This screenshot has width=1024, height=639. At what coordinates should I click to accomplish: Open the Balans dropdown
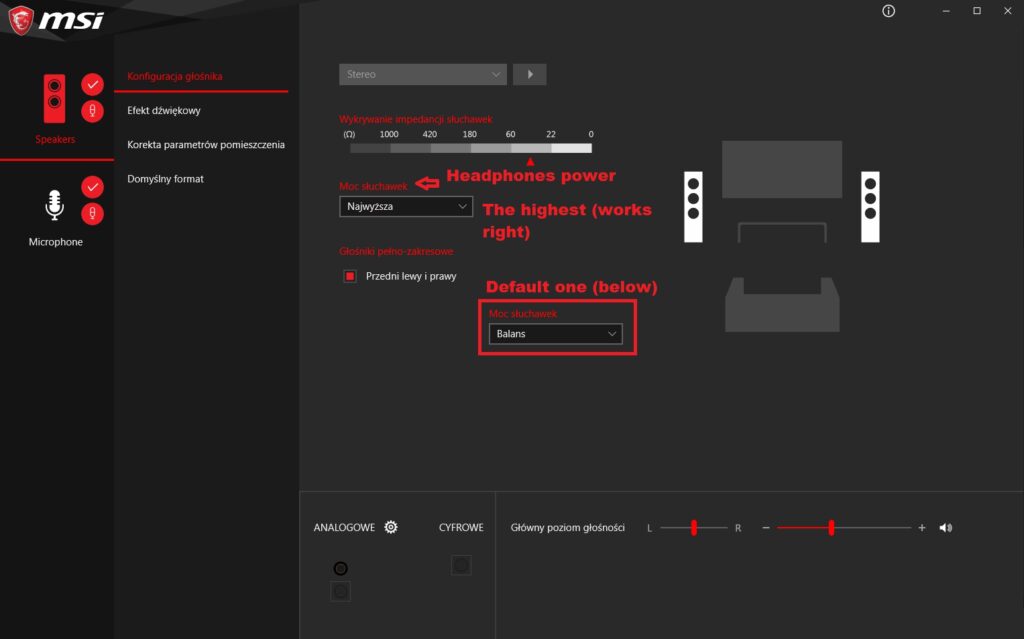click(555, 334)
